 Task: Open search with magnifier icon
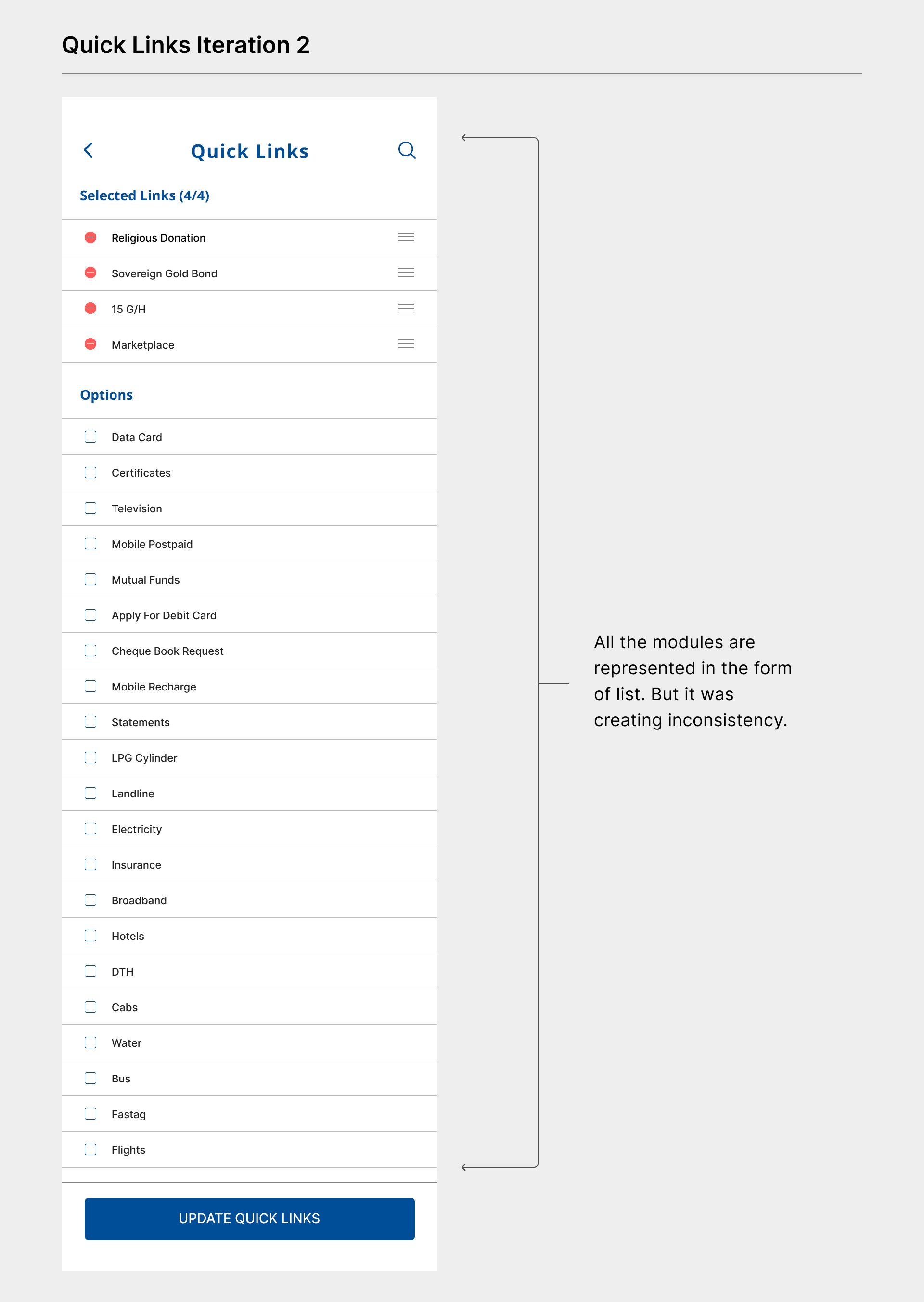click(406, 150)
